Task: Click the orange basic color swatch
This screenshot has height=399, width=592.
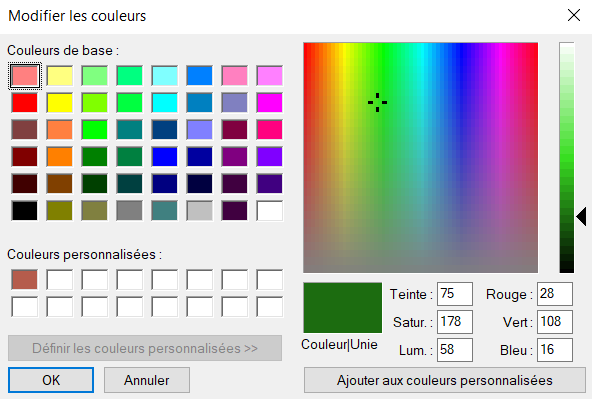Action: pos(60,157)
